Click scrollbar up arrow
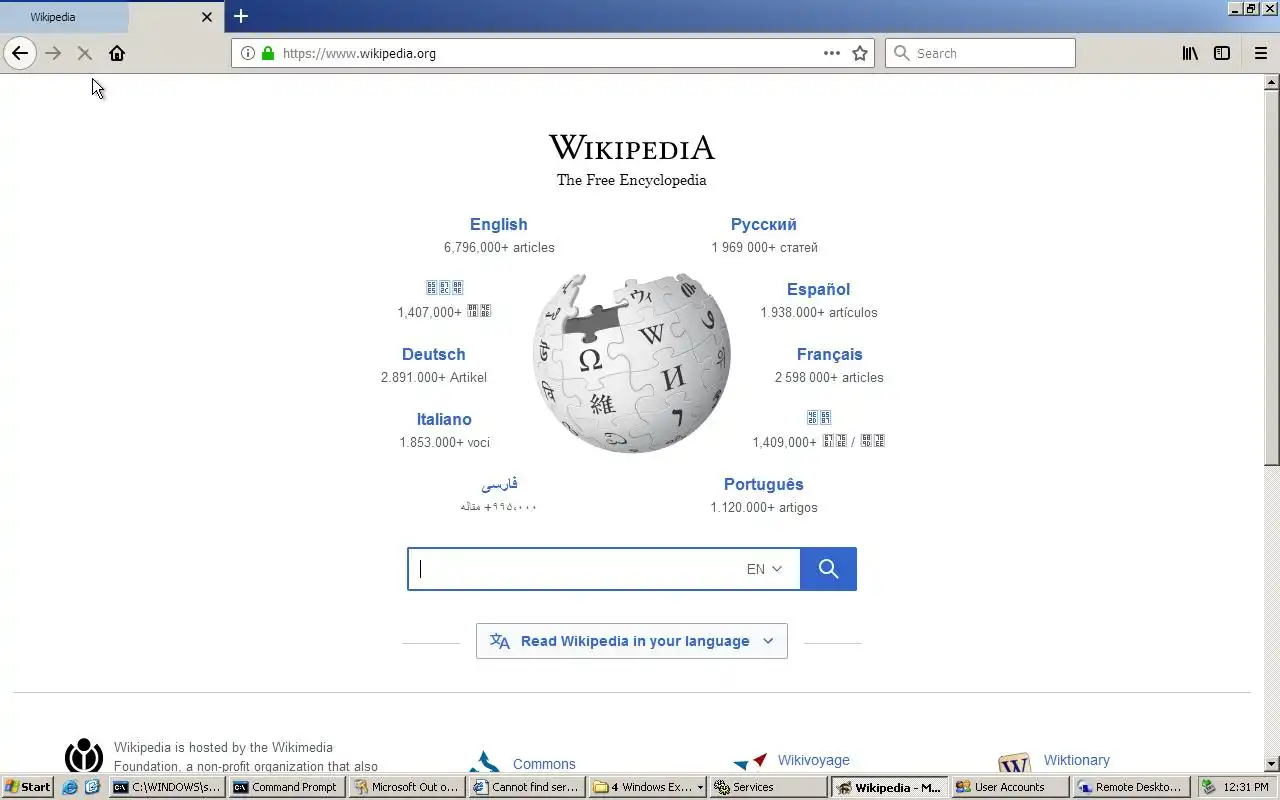 [x=1271, y=82]
